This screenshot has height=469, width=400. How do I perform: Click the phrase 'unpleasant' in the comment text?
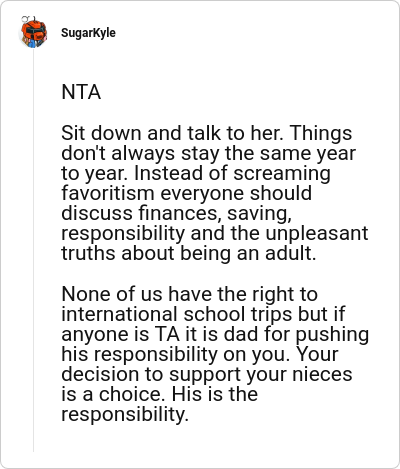click(317, 233)
